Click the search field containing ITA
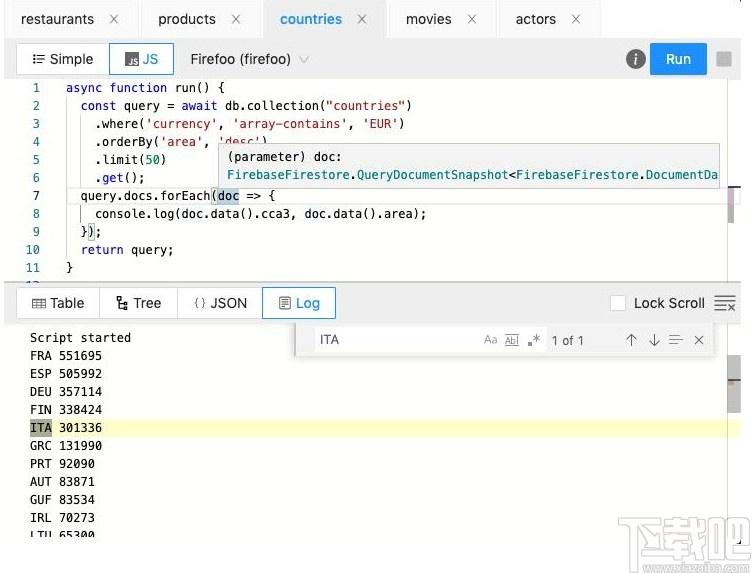This screenshot has width=753, height=573. (x=396, y=340)
